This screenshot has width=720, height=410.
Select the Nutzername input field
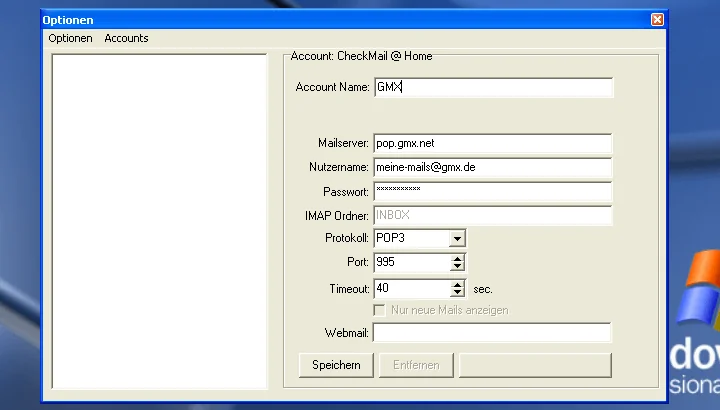click(x=493, y=168)
